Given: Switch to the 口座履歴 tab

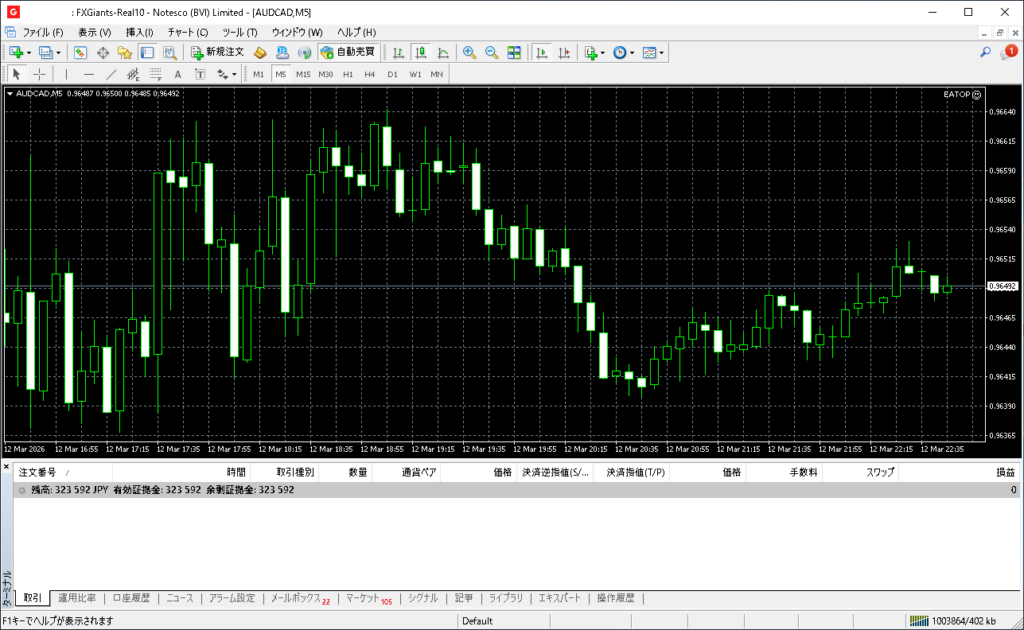Looking at the screenshot, I should (131, 598).
